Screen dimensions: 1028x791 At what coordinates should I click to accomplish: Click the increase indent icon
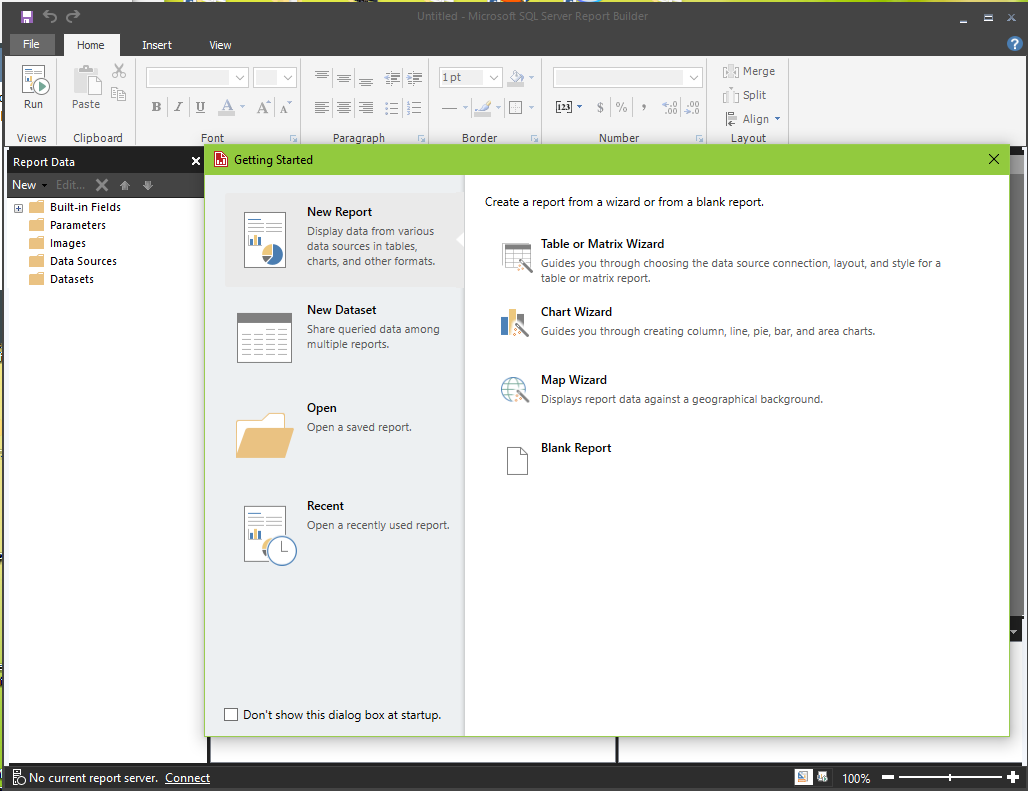pyautogui.click(x=414, y=78)
